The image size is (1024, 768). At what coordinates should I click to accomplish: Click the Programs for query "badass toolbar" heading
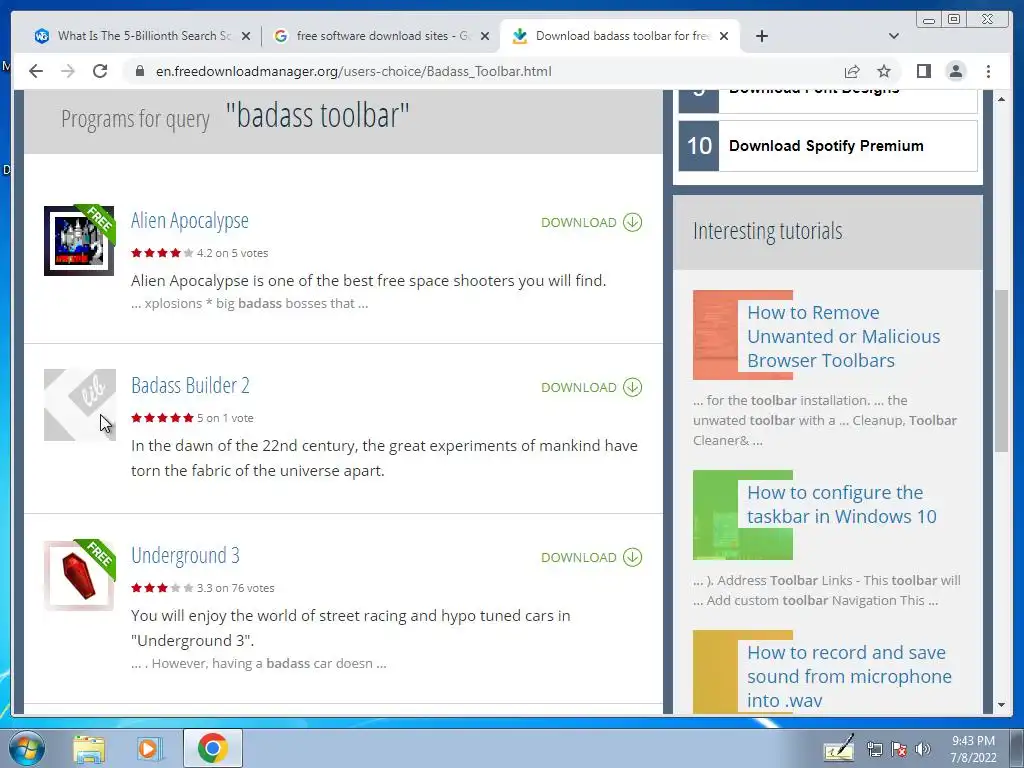[x=235, y=116]
